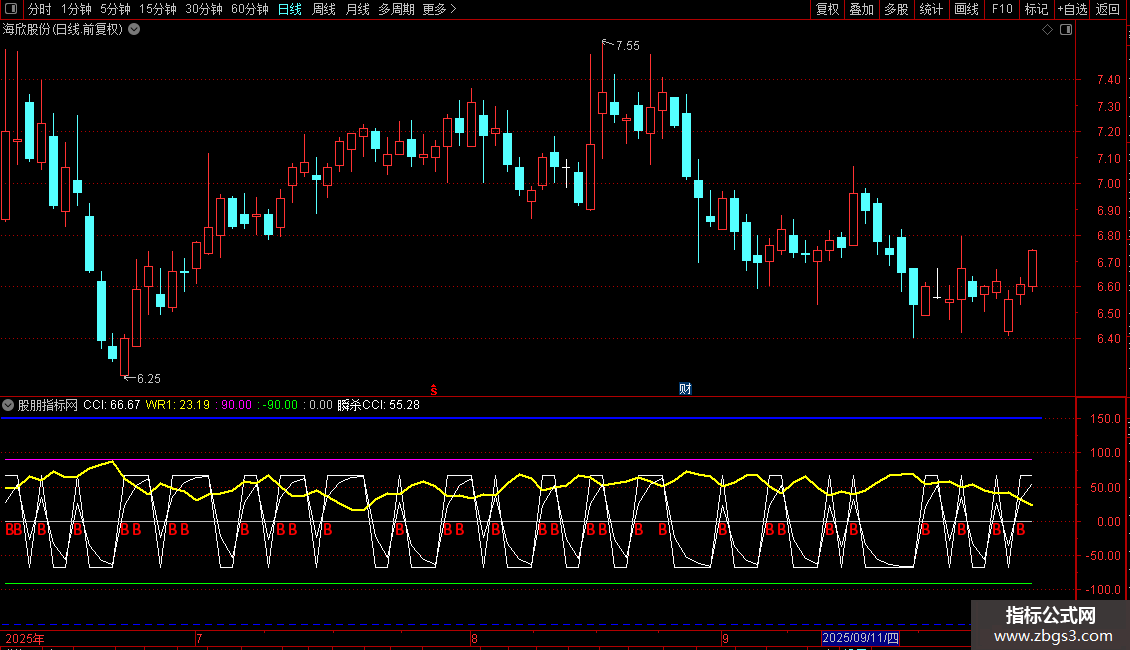1130x650 pixels.
Task: Toggle the left sidebar panel icon
Action: click(11, 10)
